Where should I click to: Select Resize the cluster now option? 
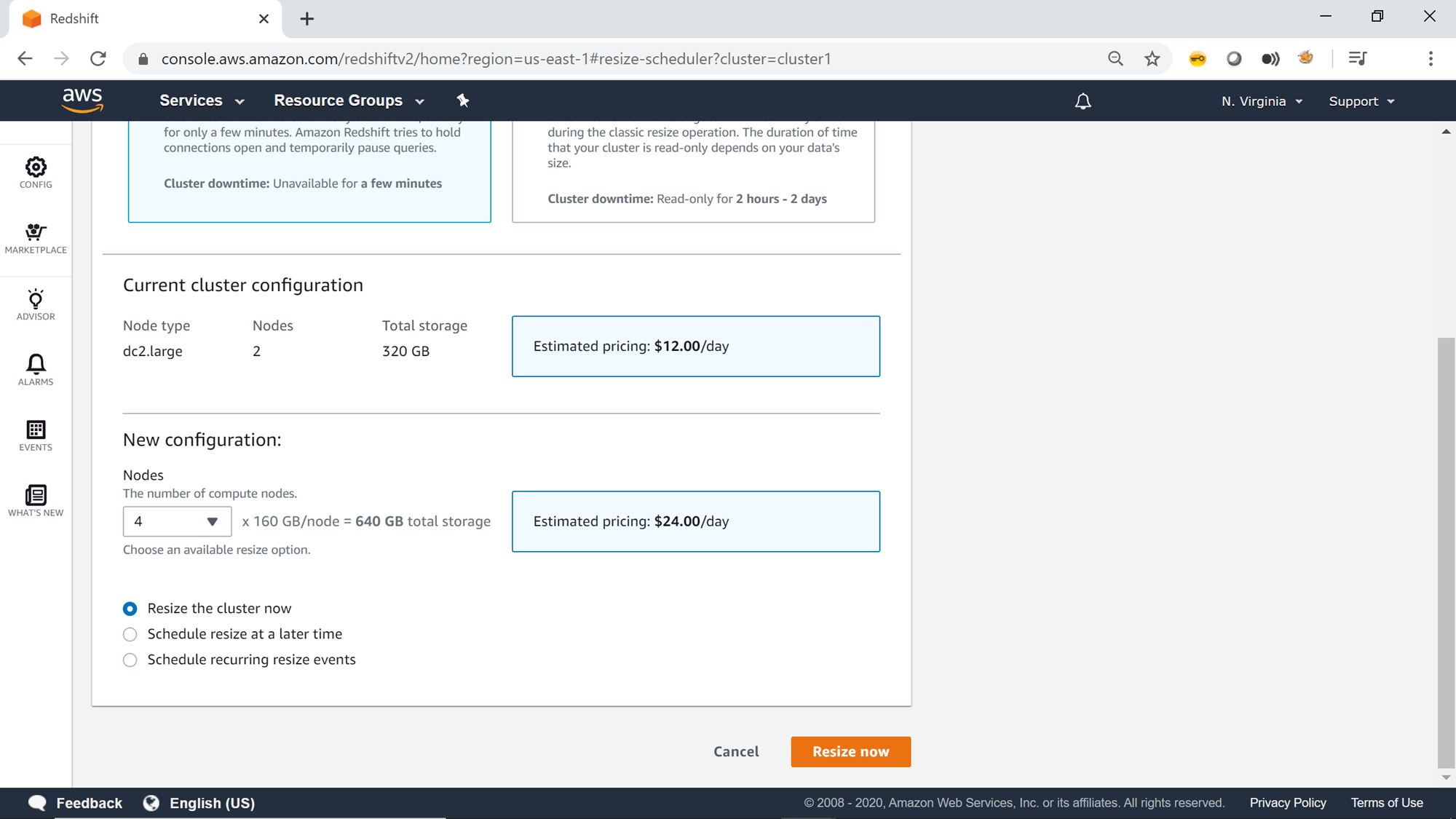(130, 609)
